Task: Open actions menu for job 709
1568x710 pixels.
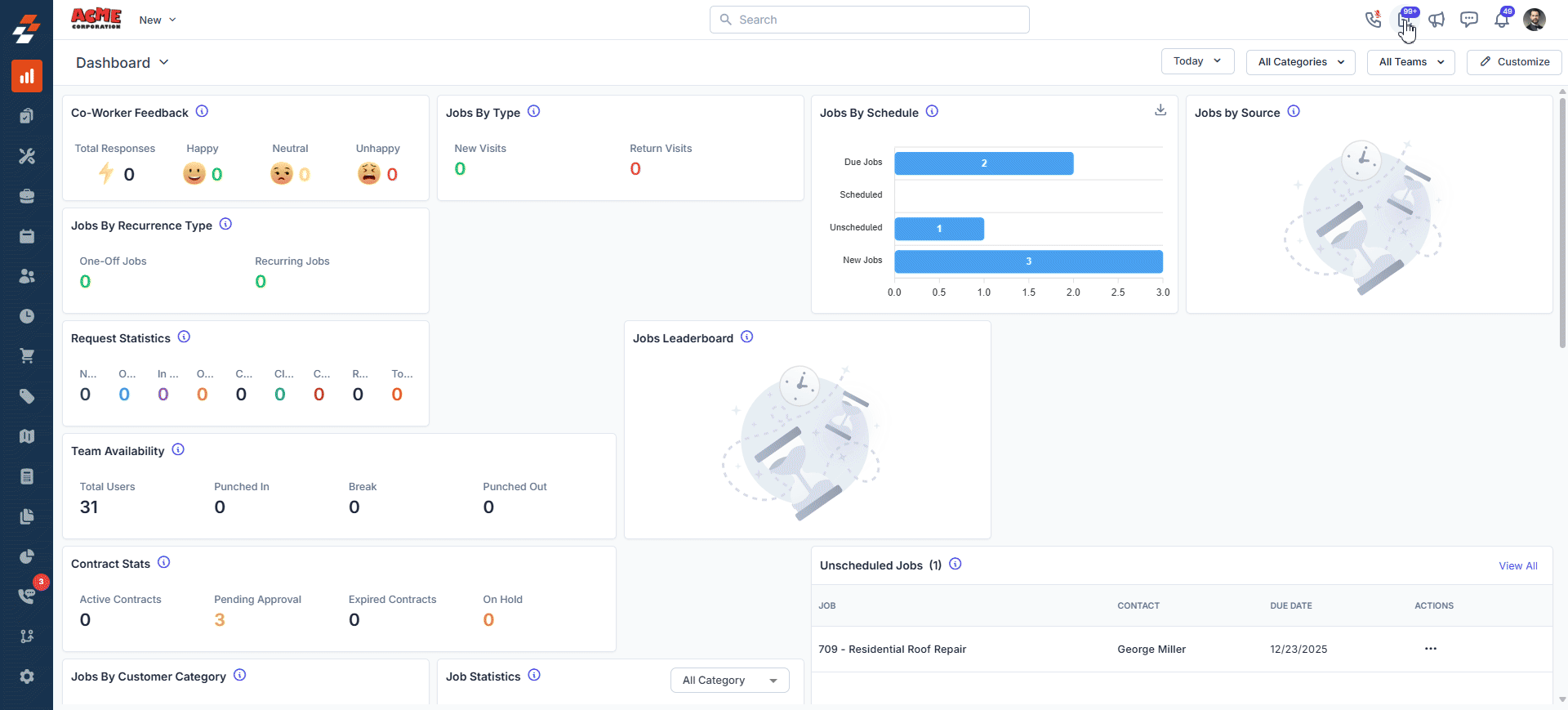Action: (x=1431, y=649)
